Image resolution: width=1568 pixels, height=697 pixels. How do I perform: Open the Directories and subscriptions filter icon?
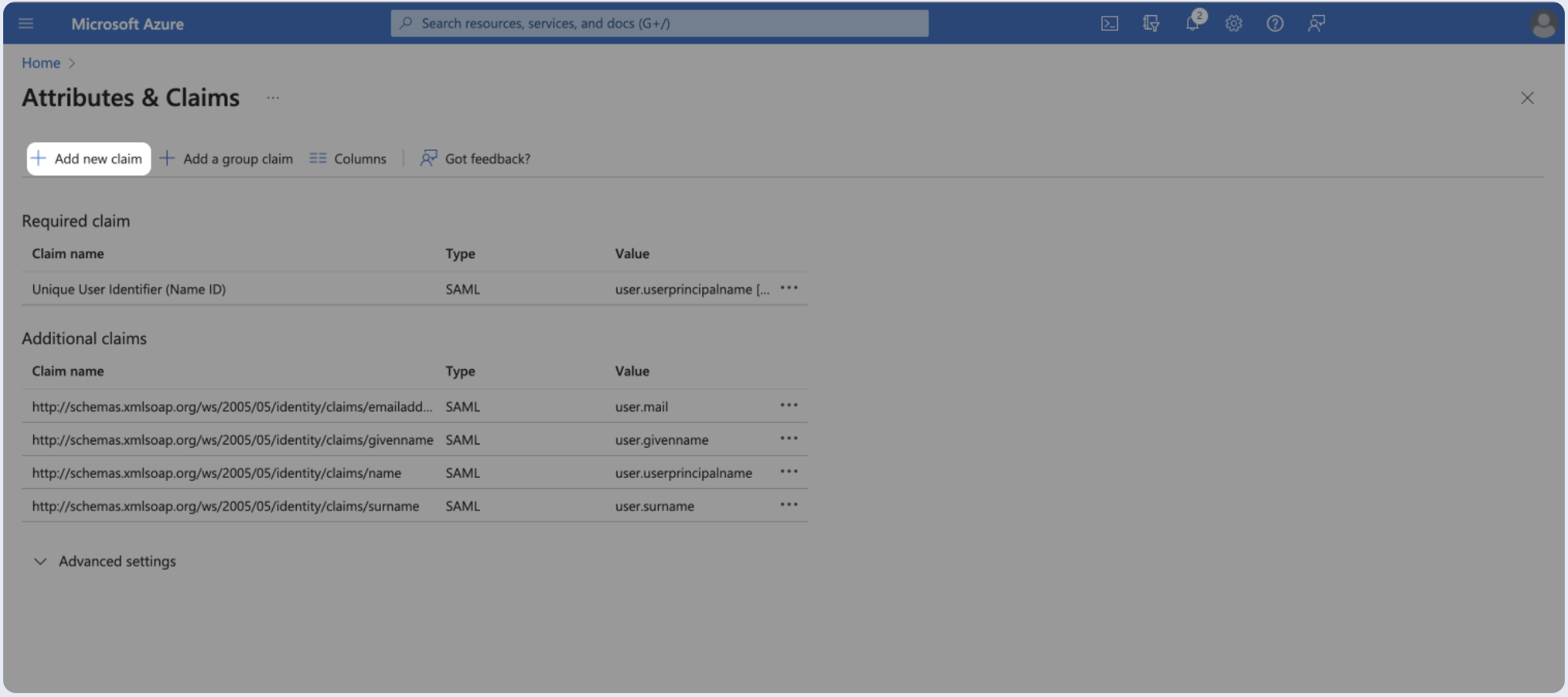1151,24
